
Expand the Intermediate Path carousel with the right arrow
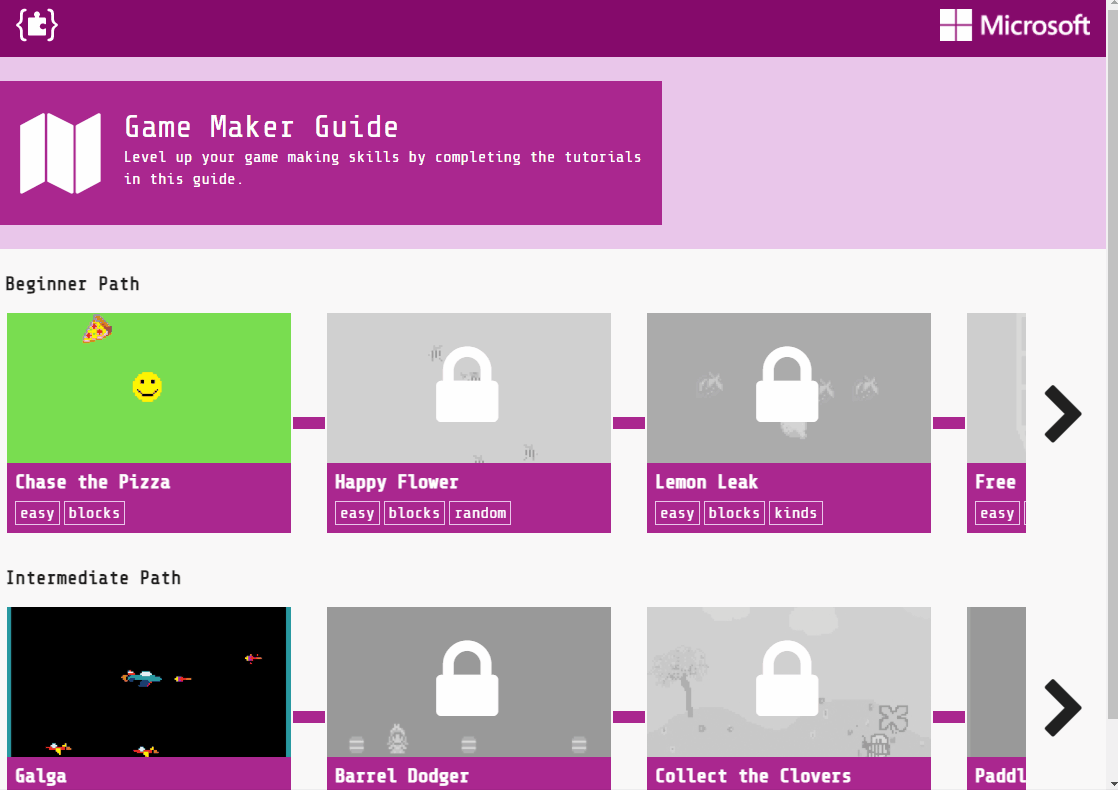point(1063,709)
